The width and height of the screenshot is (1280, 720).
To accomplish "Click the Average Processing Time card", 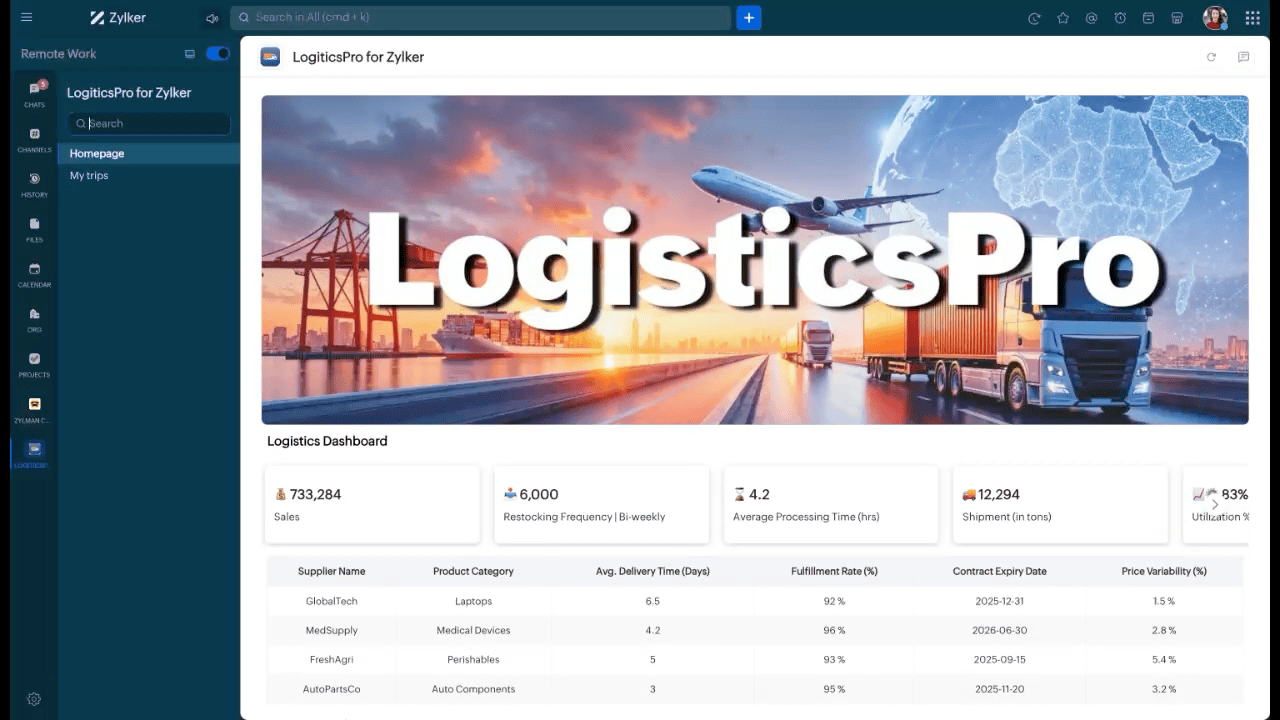I will click(831, 505).
